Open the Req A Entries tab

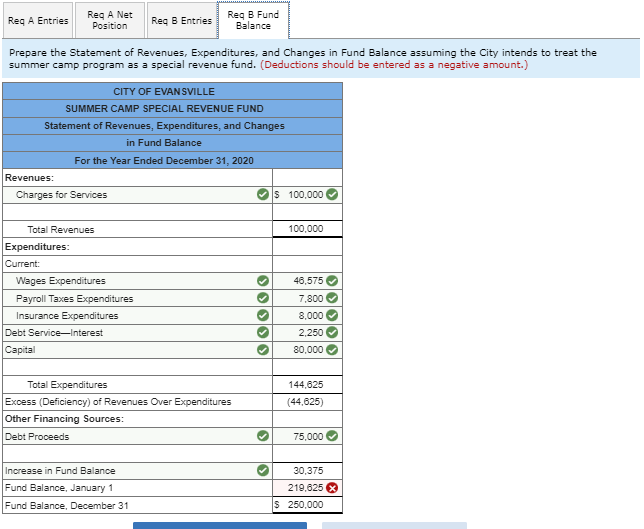coord(38,20)
